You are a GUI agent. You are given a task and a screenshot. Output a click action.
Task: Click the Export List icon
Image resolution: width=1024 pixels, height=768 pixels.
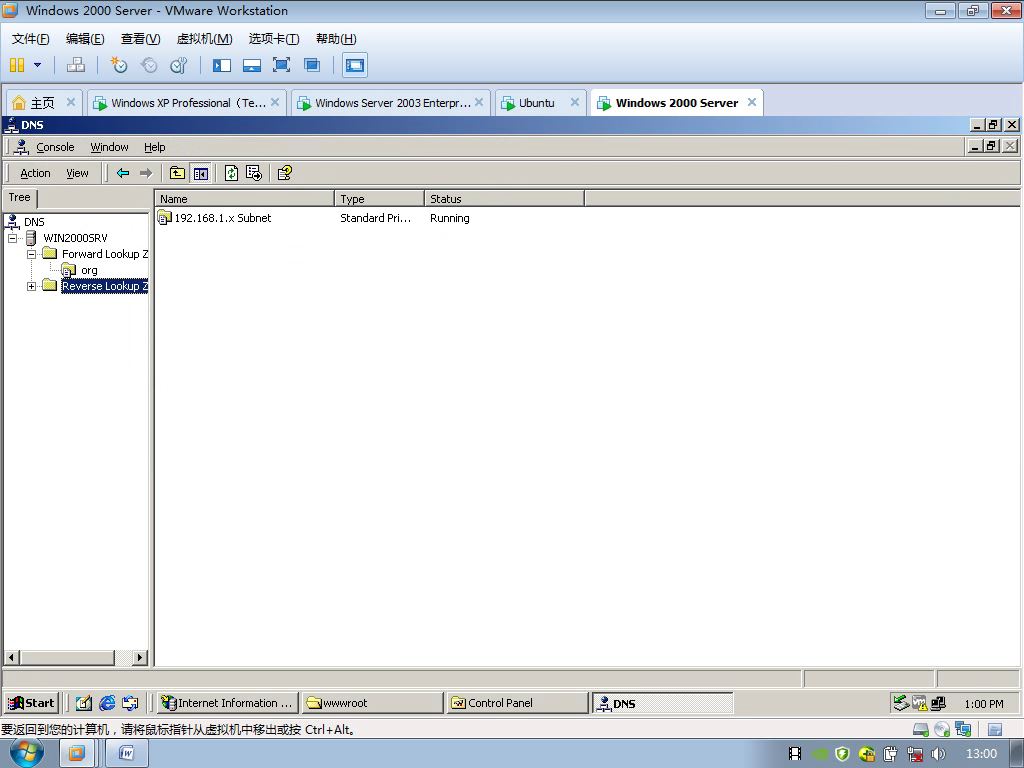click(x=254, y=173)
